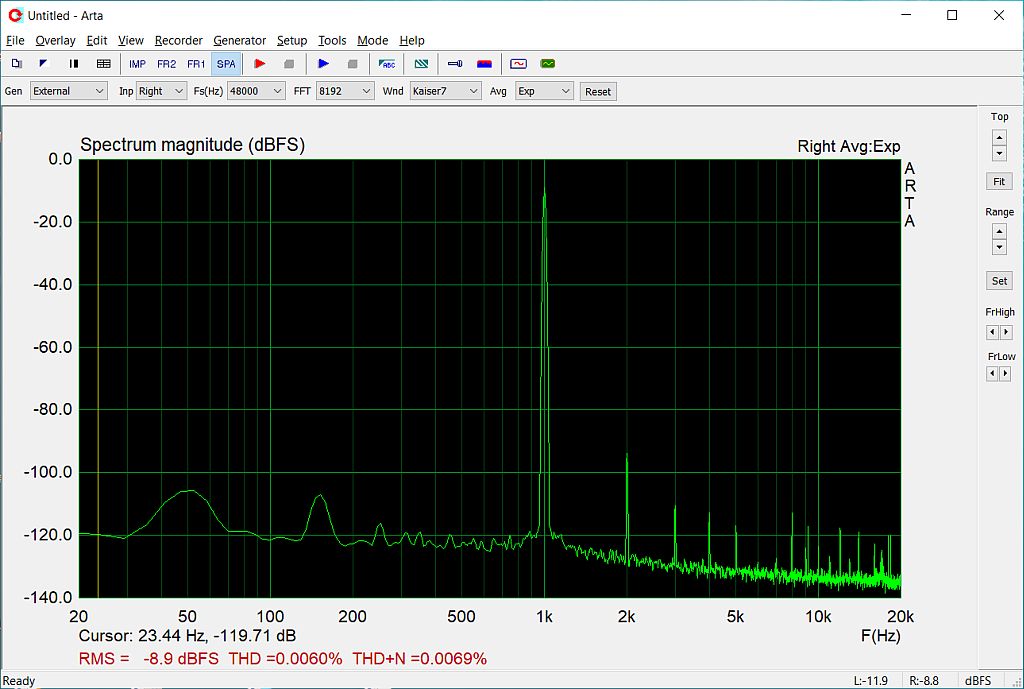Switch to FR1 single-channel mode
This screenshot has height=689, width=1024.
pyautogui.click(x=196, y=64)
